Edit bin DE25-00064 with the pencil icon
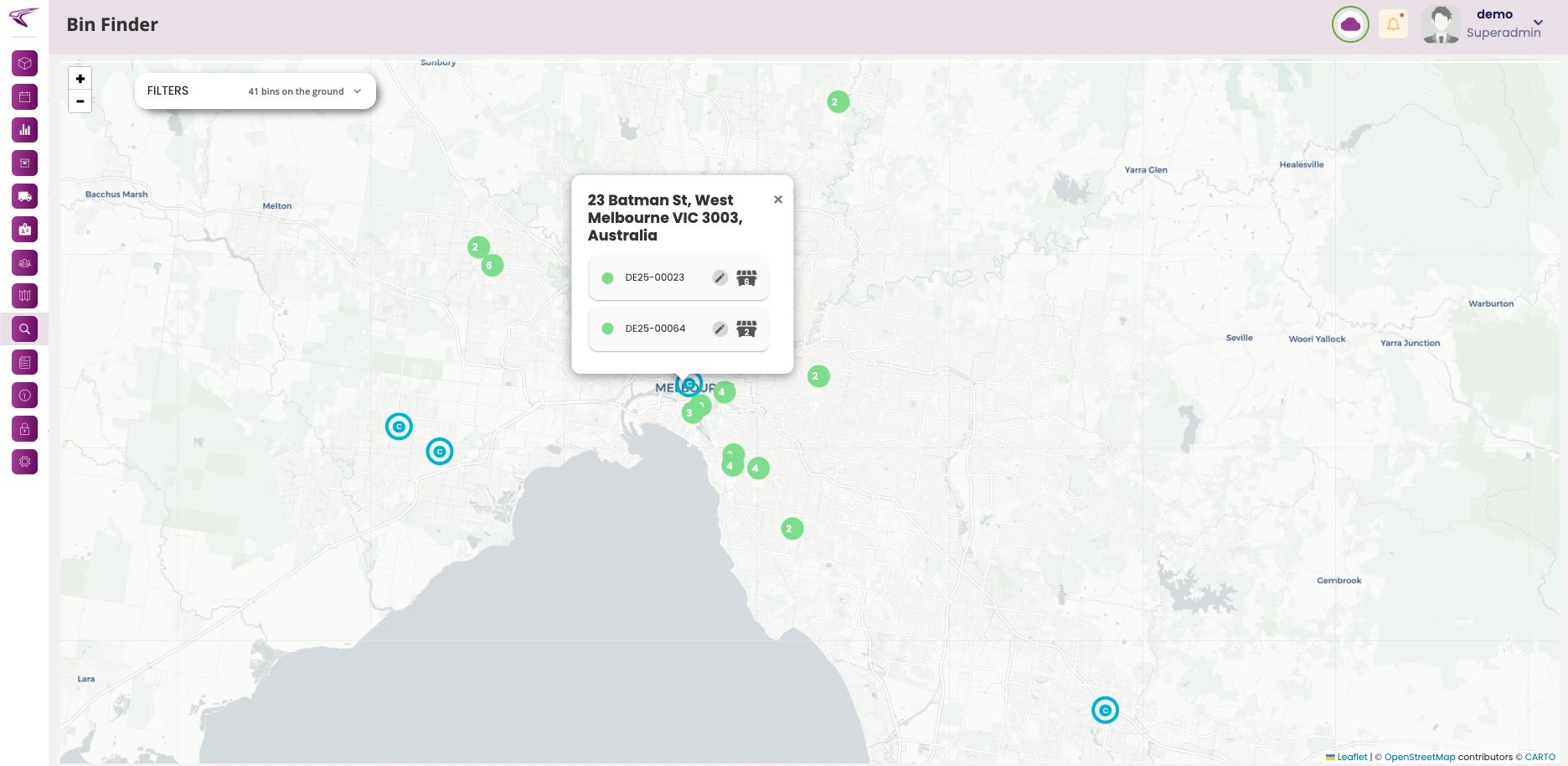 pos(720,329)
